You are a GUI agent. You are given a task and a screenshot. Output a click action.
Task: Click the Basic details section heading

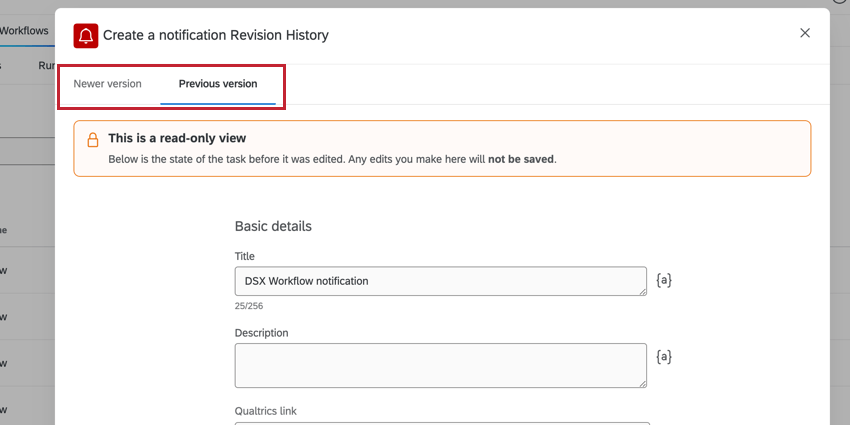(273, 226)
